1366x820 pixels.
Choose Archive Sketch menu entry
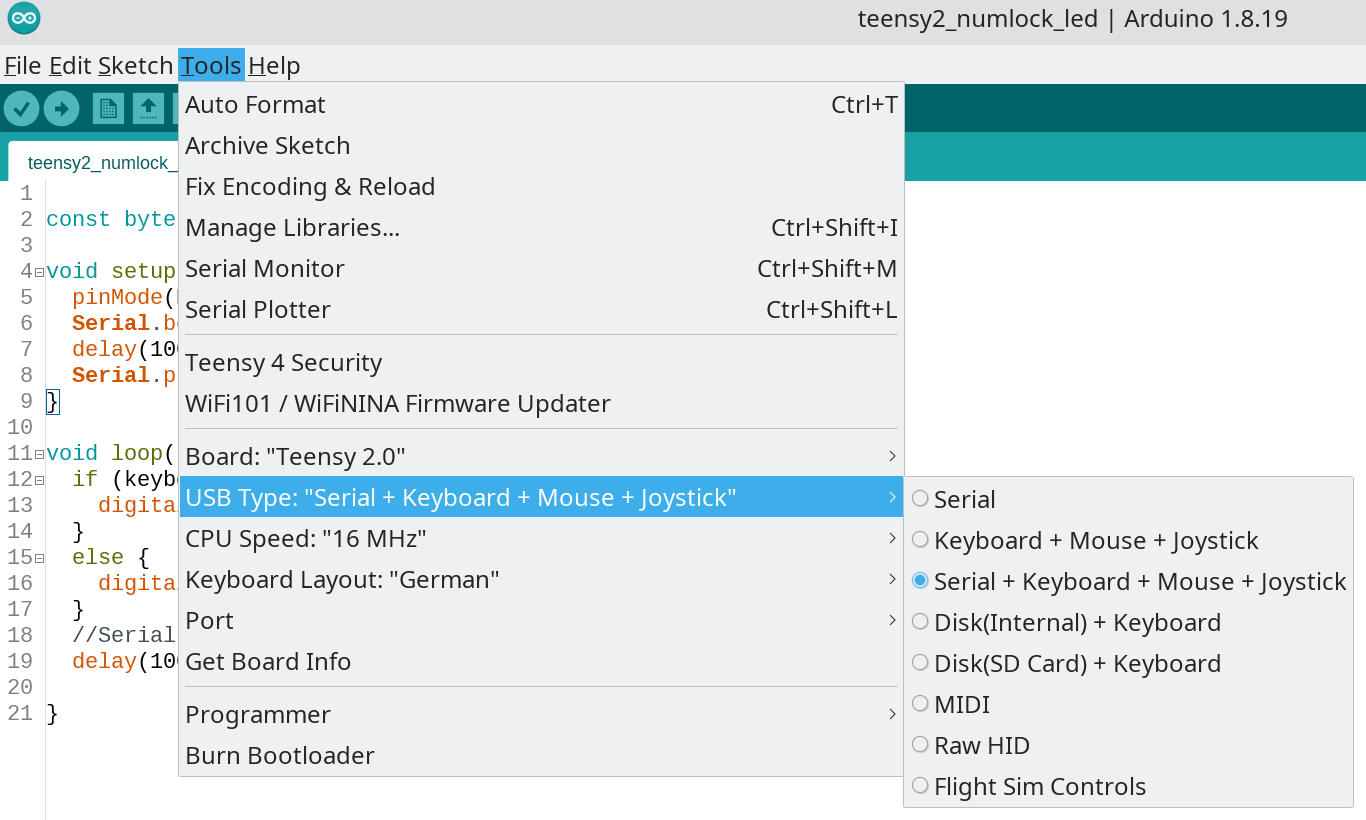click(541, 145)
